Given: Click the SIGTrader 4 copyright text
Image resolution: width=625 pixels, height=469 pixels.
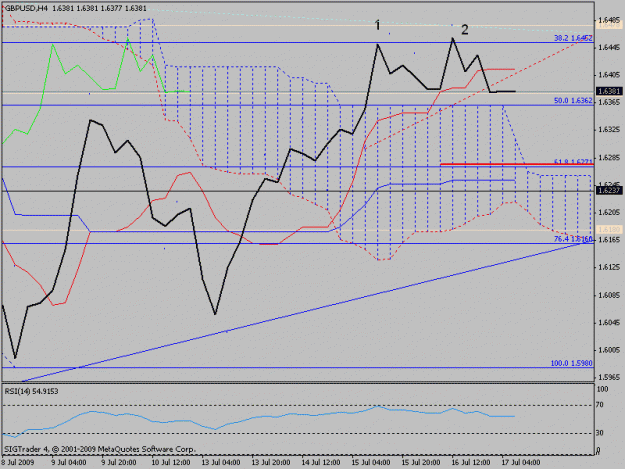Looking at the screenshot, I should [100, 449].
